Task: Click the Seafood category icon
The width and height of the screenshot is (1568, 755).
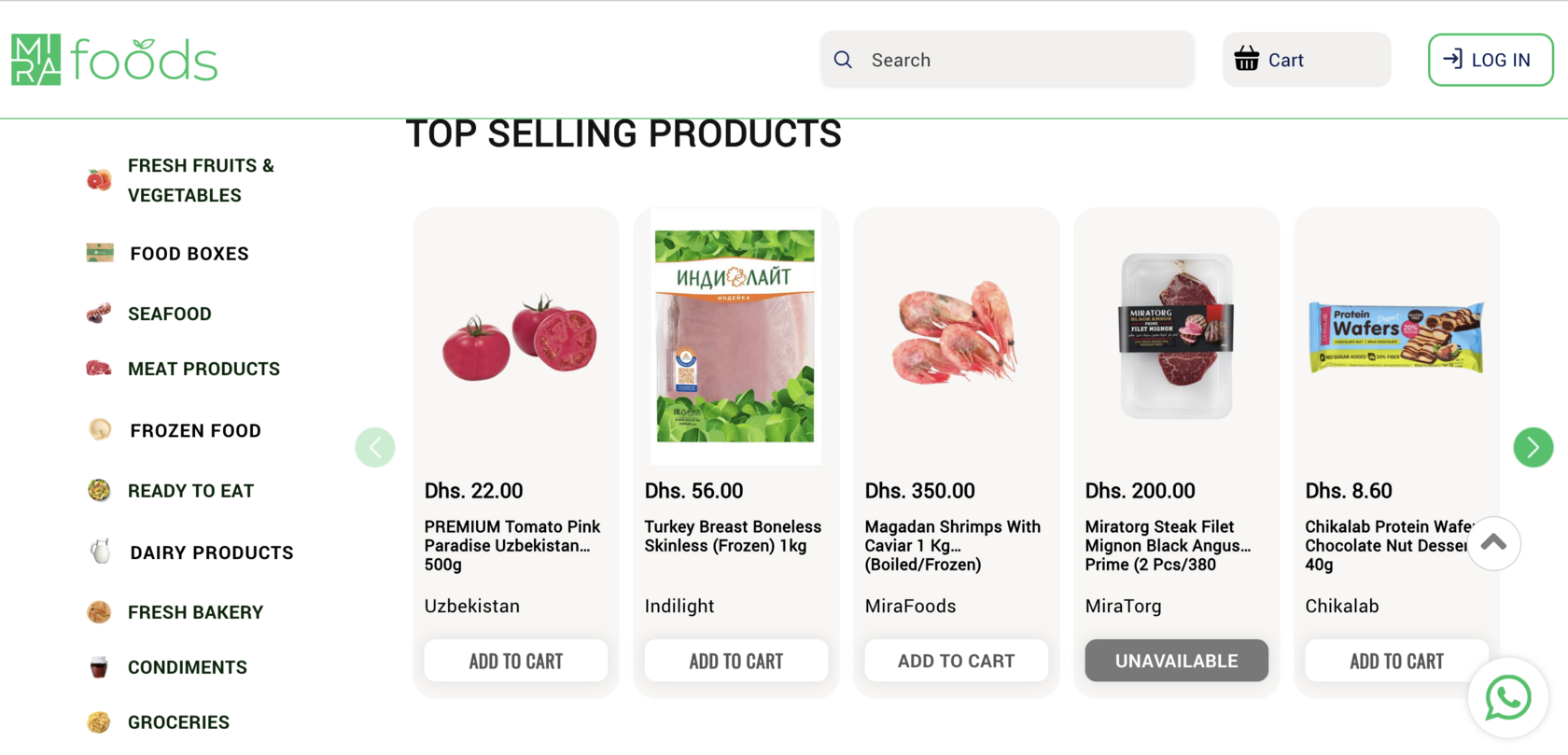Action: 99,314
